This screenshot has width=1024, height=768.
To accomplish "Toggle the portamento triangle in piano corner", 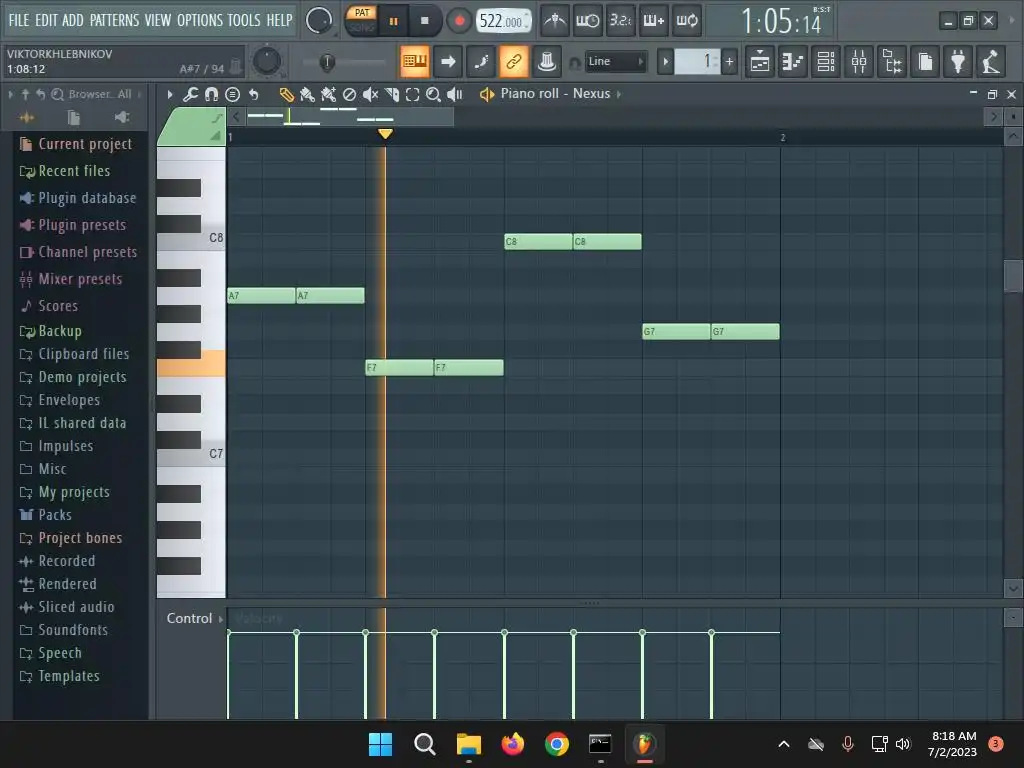I will point(216,136).
